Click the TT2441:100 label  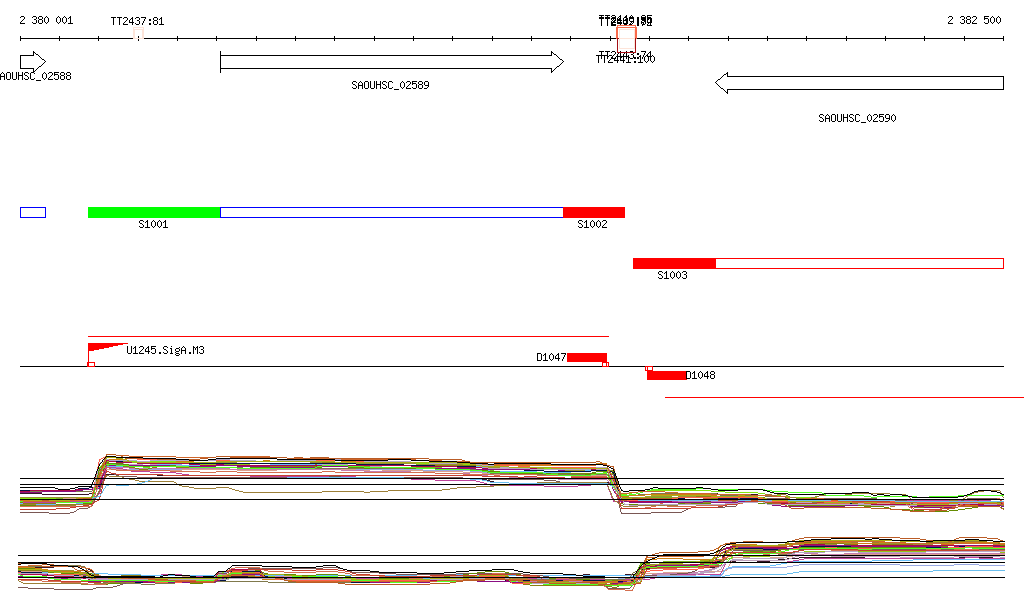point(626,59)
